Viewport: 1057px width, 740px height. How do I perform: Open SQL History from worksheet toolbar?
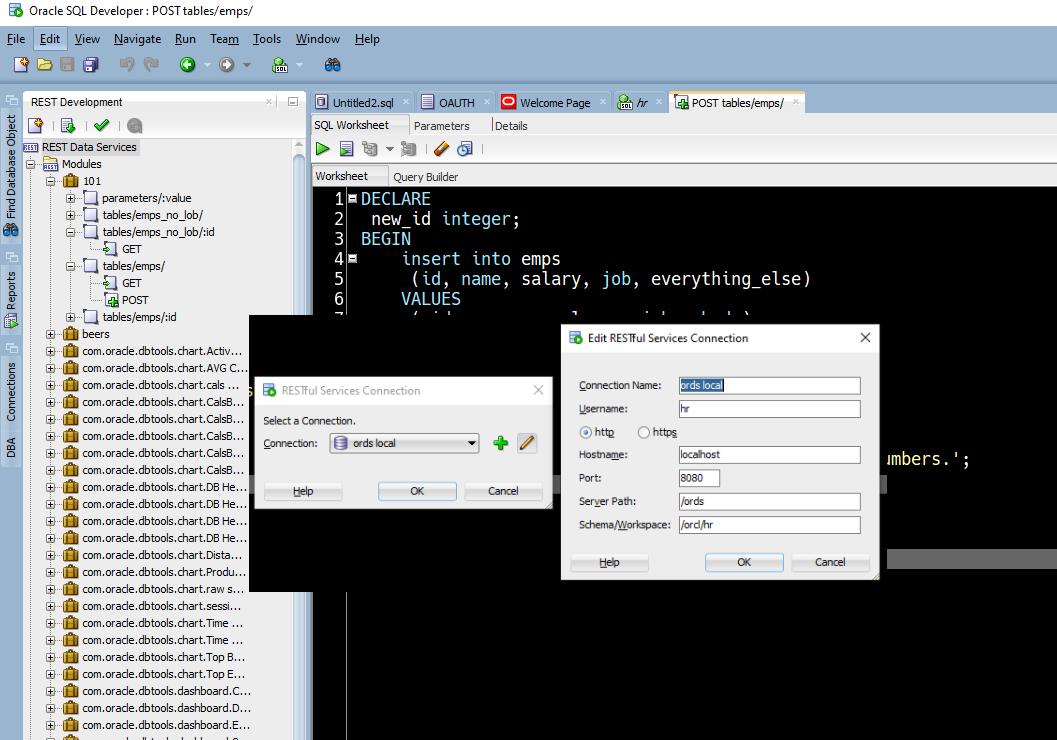(465, 149)
